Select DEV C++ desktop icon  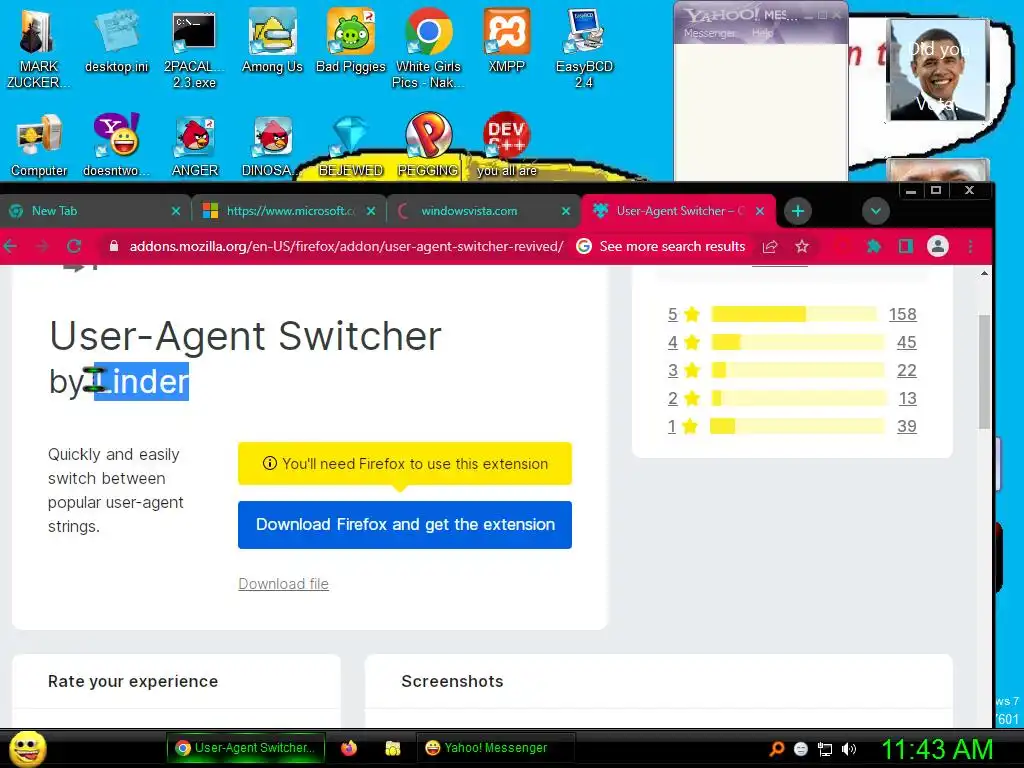[x=507, y=145]
